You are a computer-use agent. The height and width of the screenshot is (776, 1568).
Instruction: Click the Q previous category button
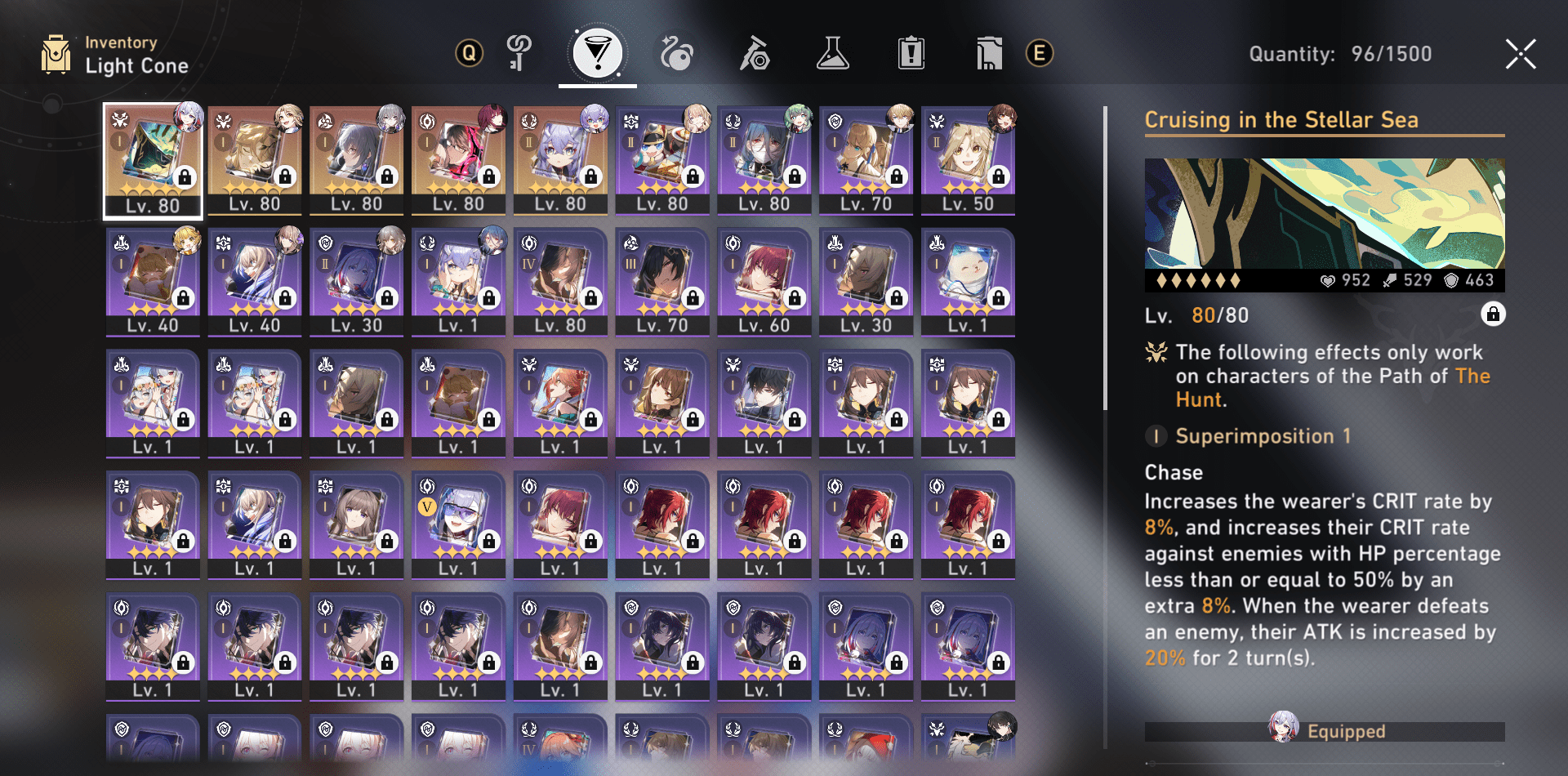tap(469, 54)
